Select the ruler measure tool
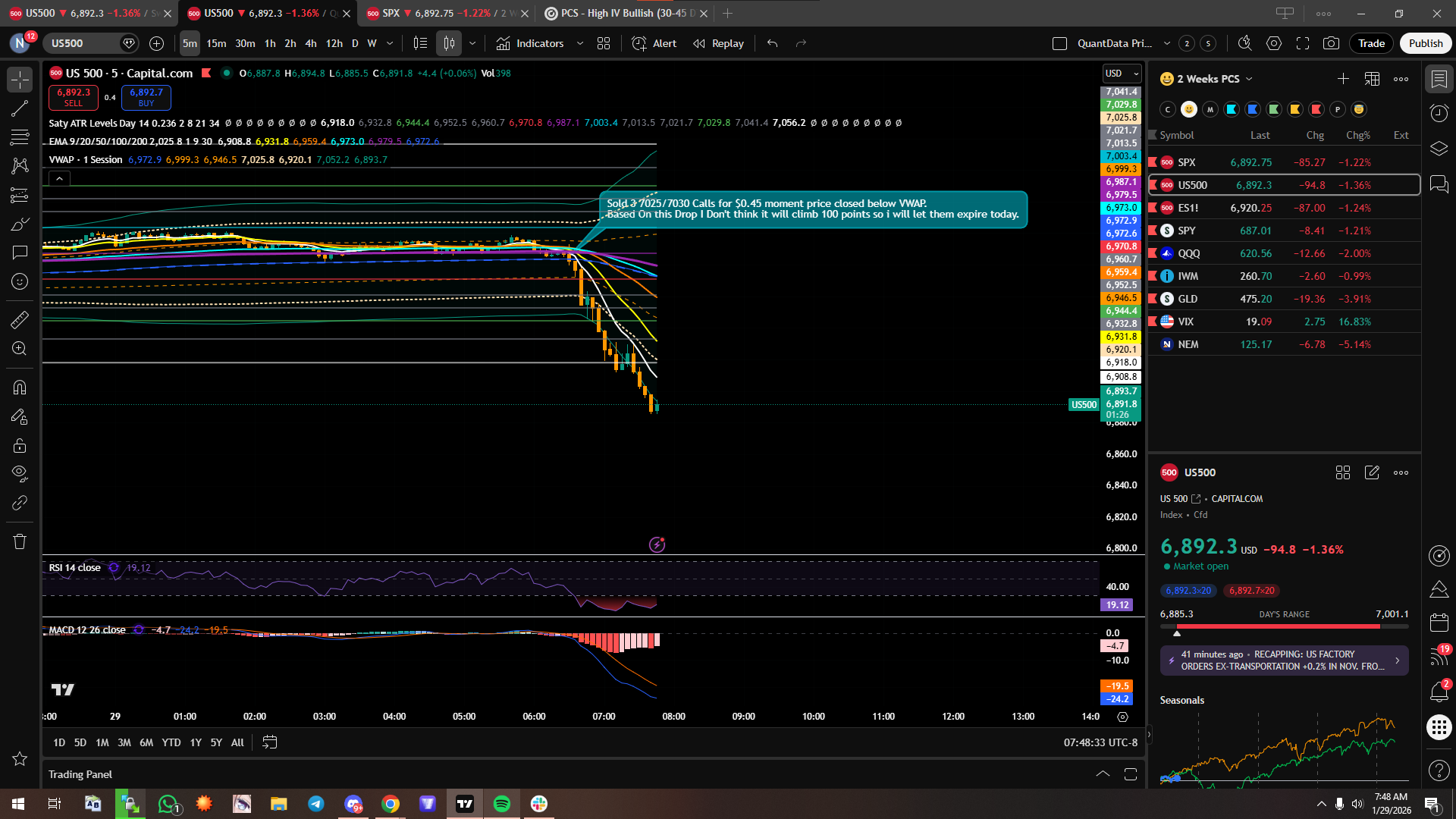The width and height of the screenshot is (1456, 819). 20,320
